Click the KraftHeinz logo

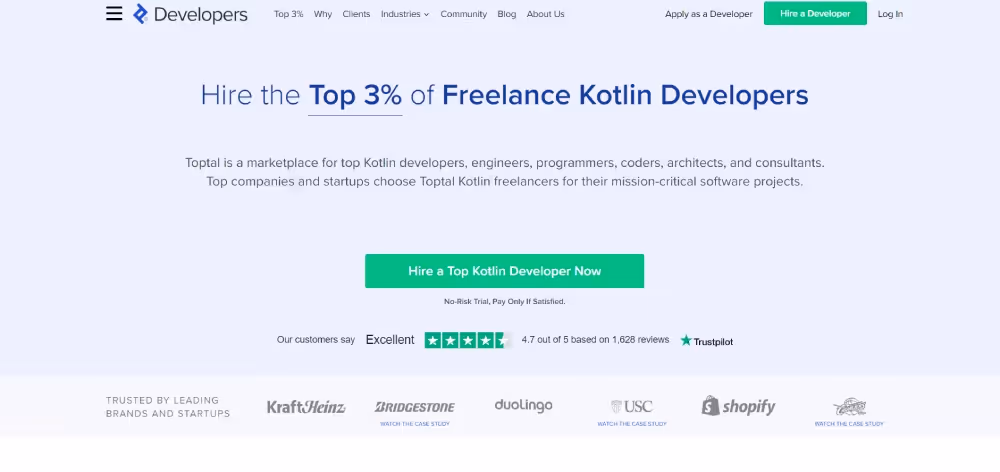306,406
